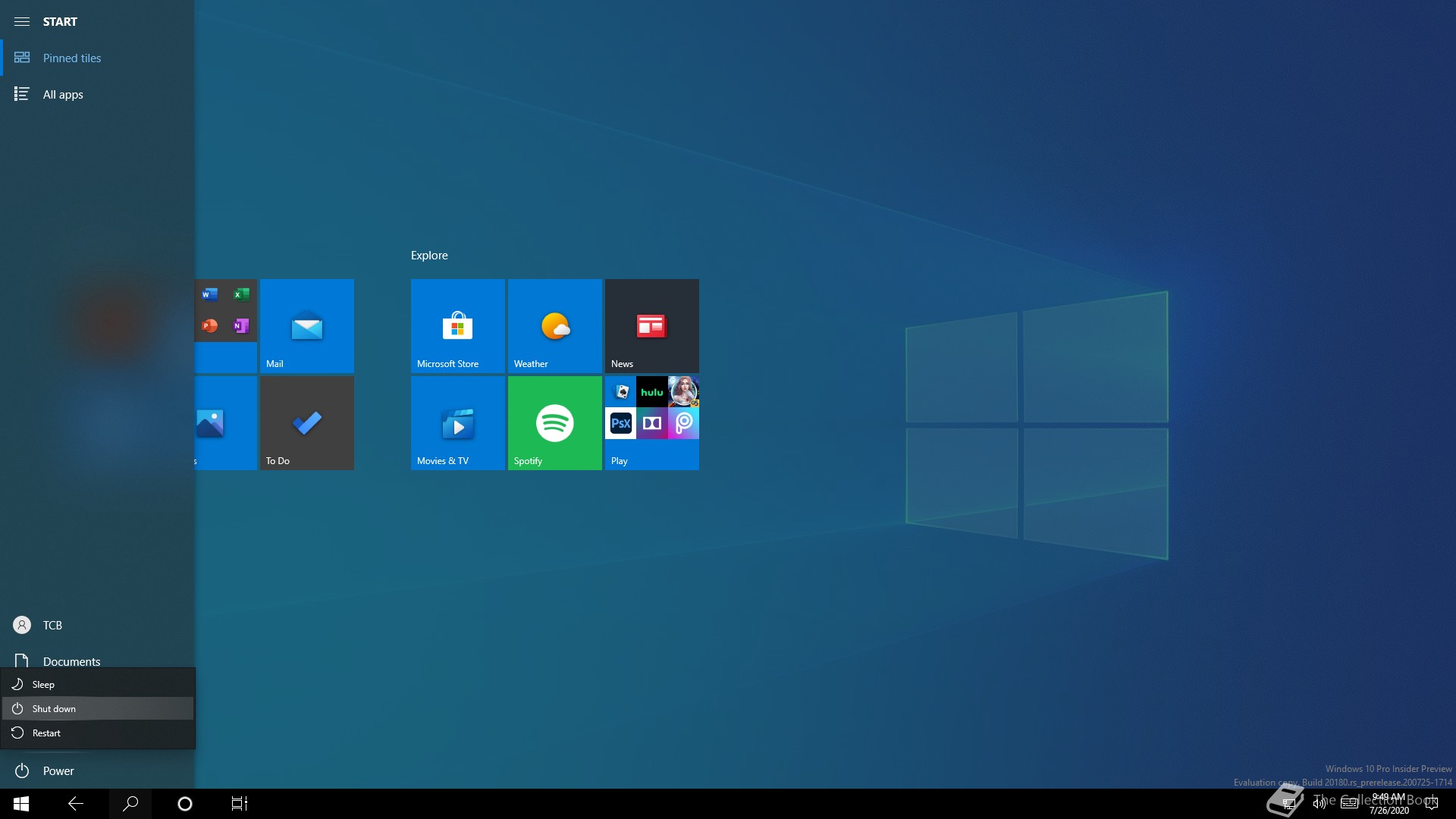Choose Restart from the power menu
This screenshot has width=1456, height=819.
pos(98,733)
